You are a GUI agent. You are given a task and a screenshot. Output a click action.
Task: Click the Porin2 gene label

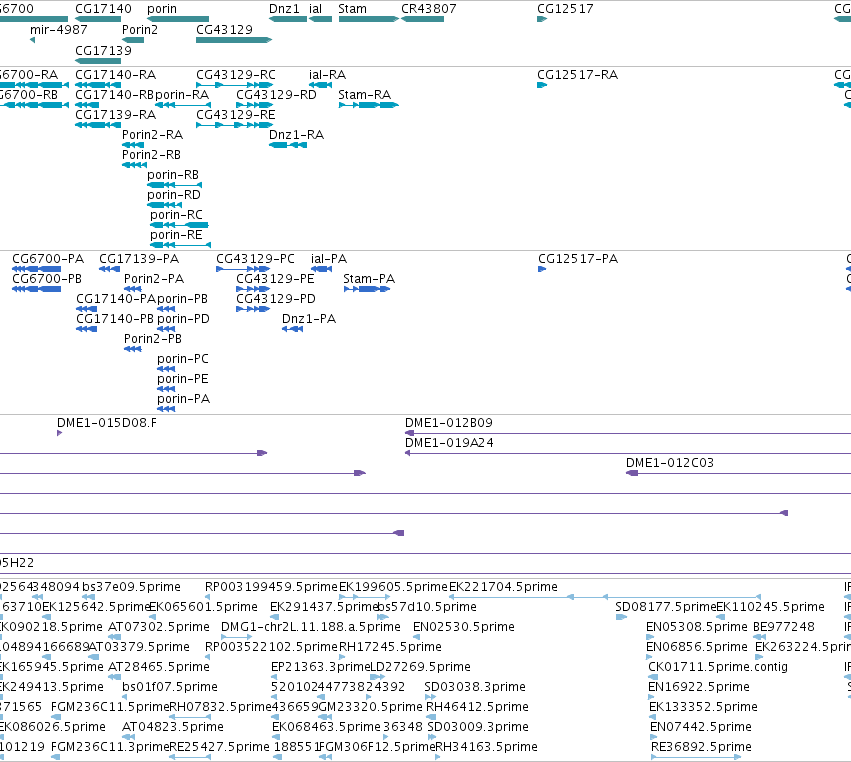pyautogui.click(x=140, y=29)
